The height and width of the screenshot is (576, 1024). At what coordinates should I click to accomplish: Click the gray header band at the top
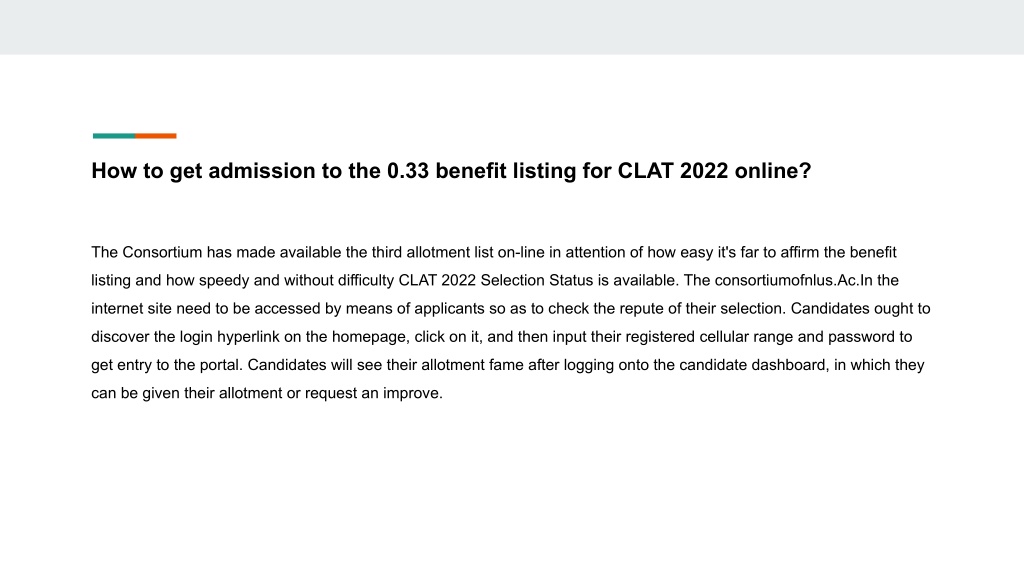click(x=512, y=27)
